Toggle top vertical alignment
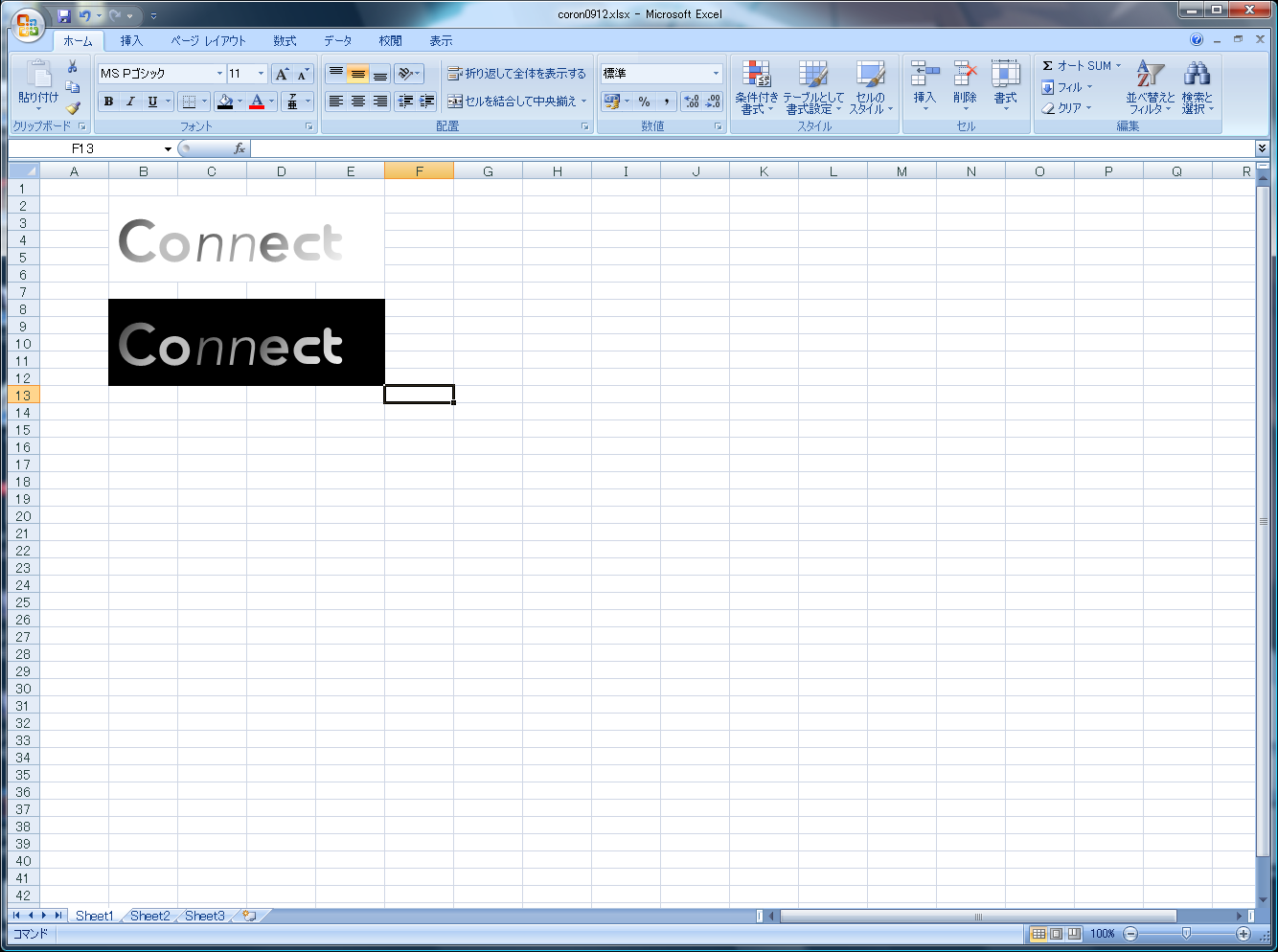Screen dimensions: 1278x952 point(336,74)
